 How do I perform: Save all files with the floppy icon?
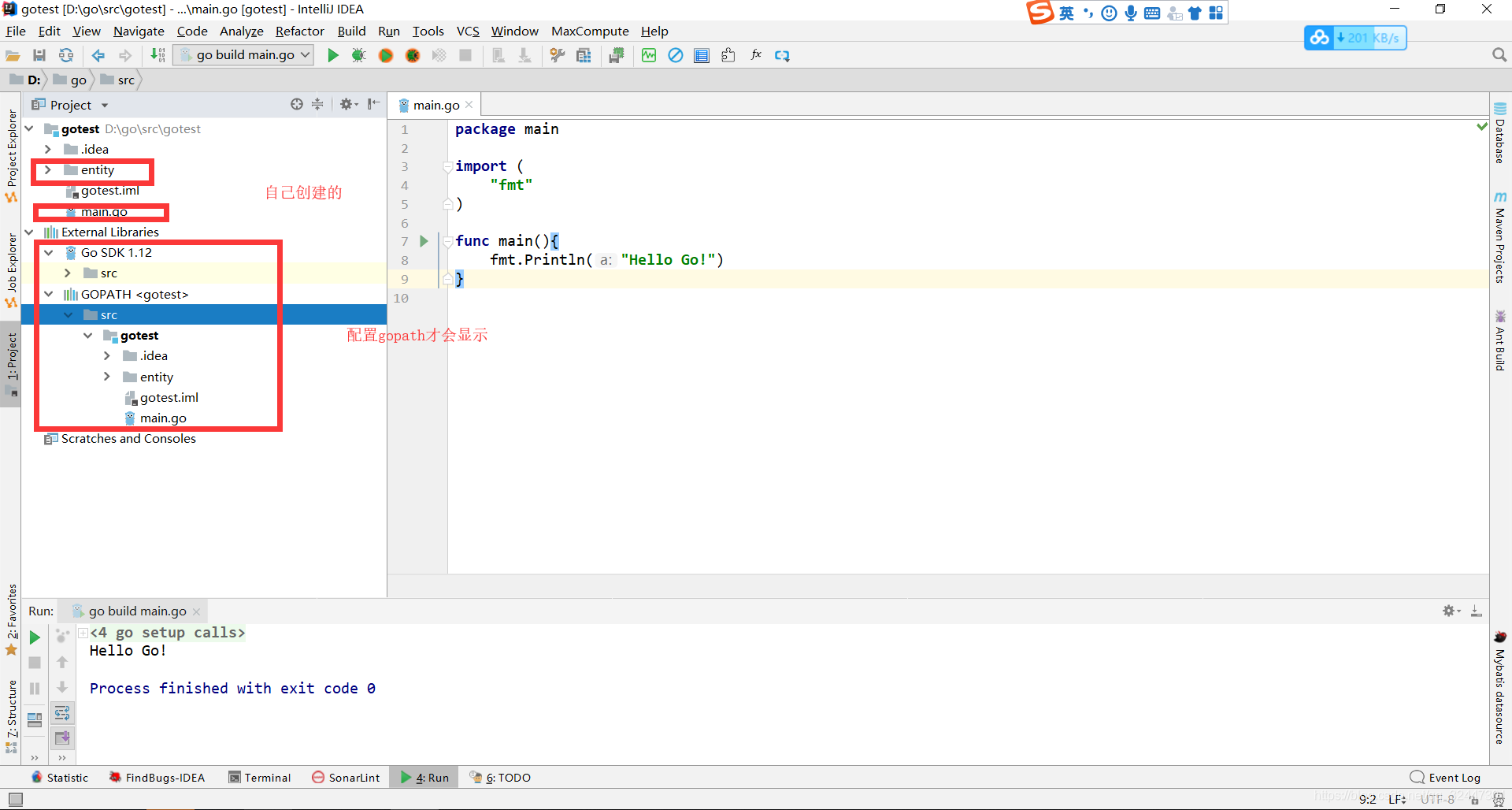(39, 55)
